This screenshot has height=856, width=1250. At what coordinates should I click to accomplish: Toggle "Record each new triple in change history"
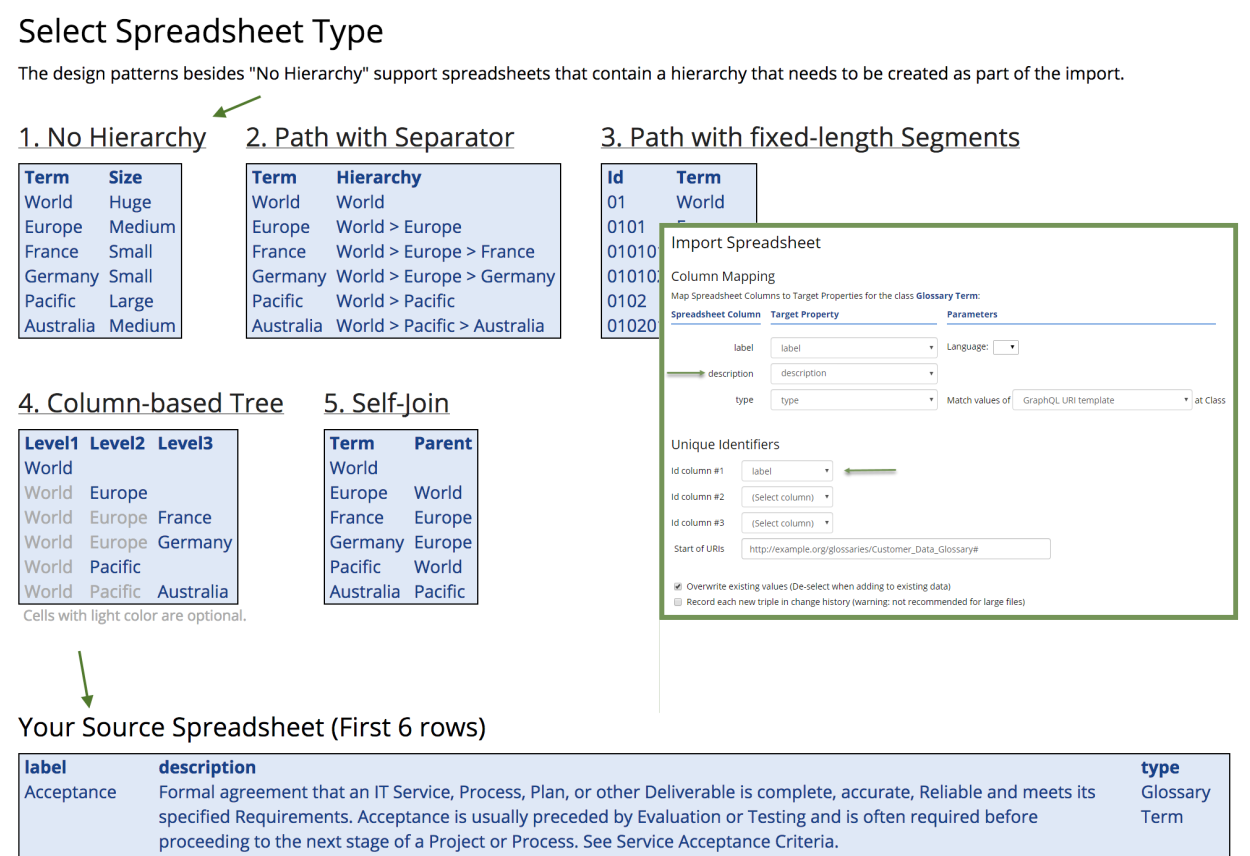click(678, 602)
